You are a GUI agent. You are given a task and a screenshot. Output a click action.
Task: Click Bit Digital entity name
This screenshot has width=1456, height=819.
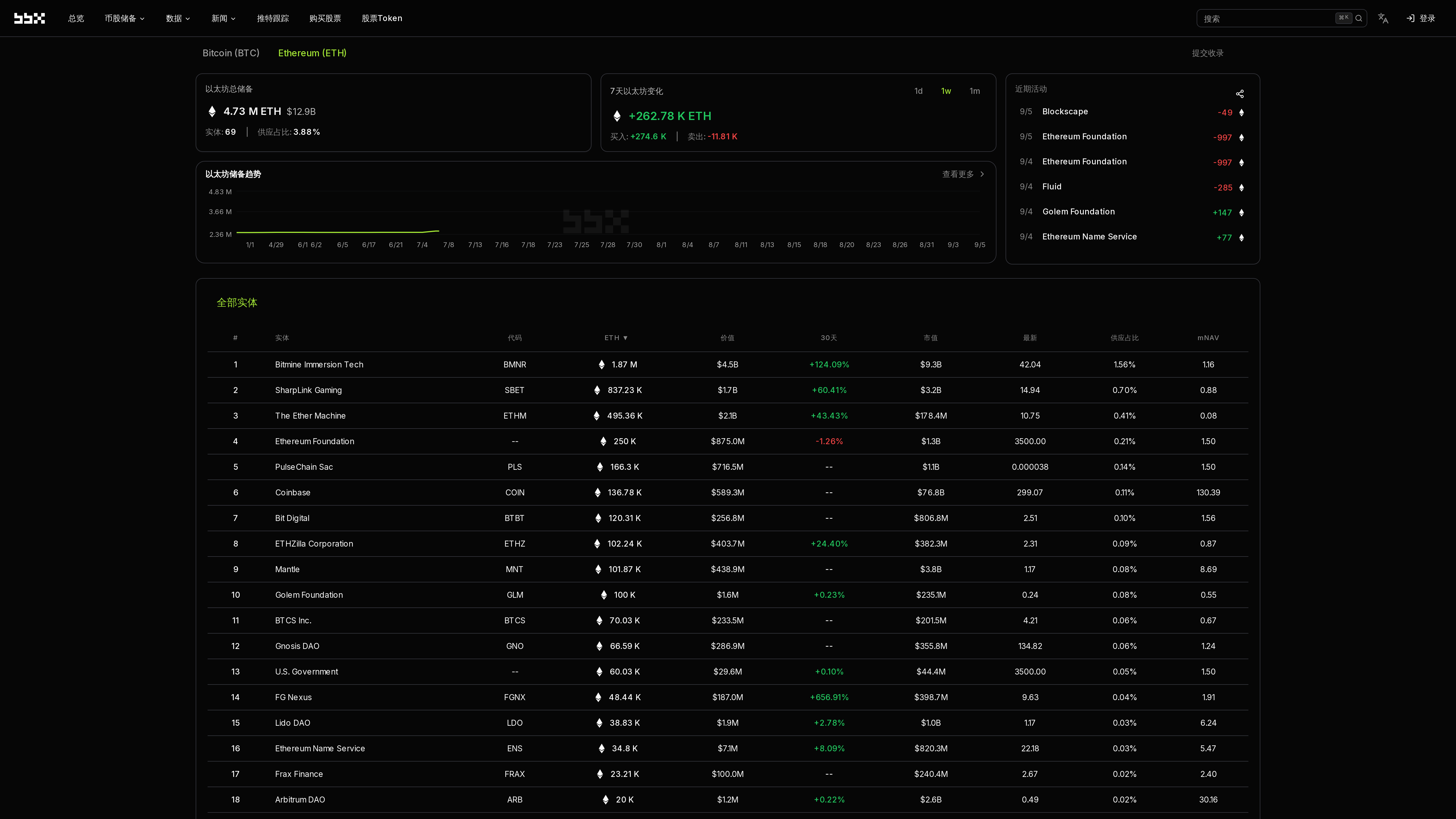coord(292,518)
